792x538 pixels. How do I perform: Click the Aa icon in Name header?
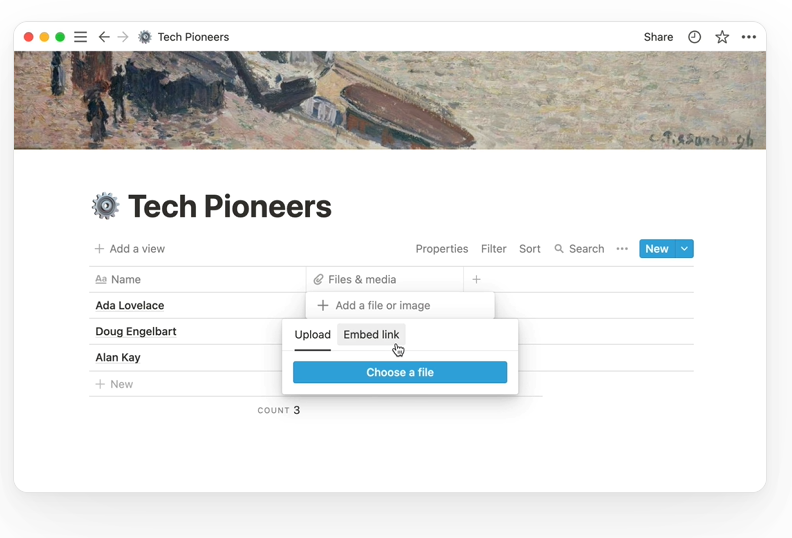pos(101,279)
